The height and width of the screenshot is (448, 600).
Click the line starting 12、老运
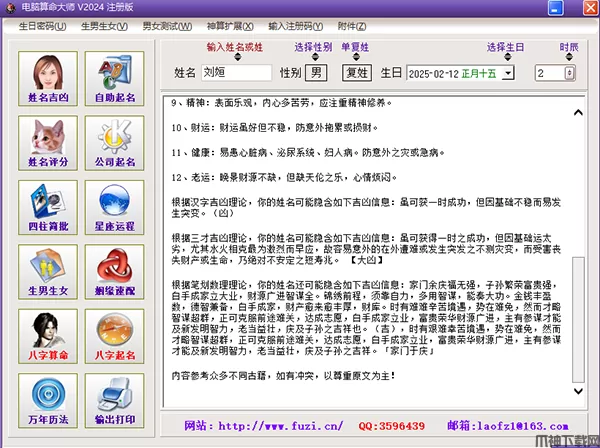point(284,178)
